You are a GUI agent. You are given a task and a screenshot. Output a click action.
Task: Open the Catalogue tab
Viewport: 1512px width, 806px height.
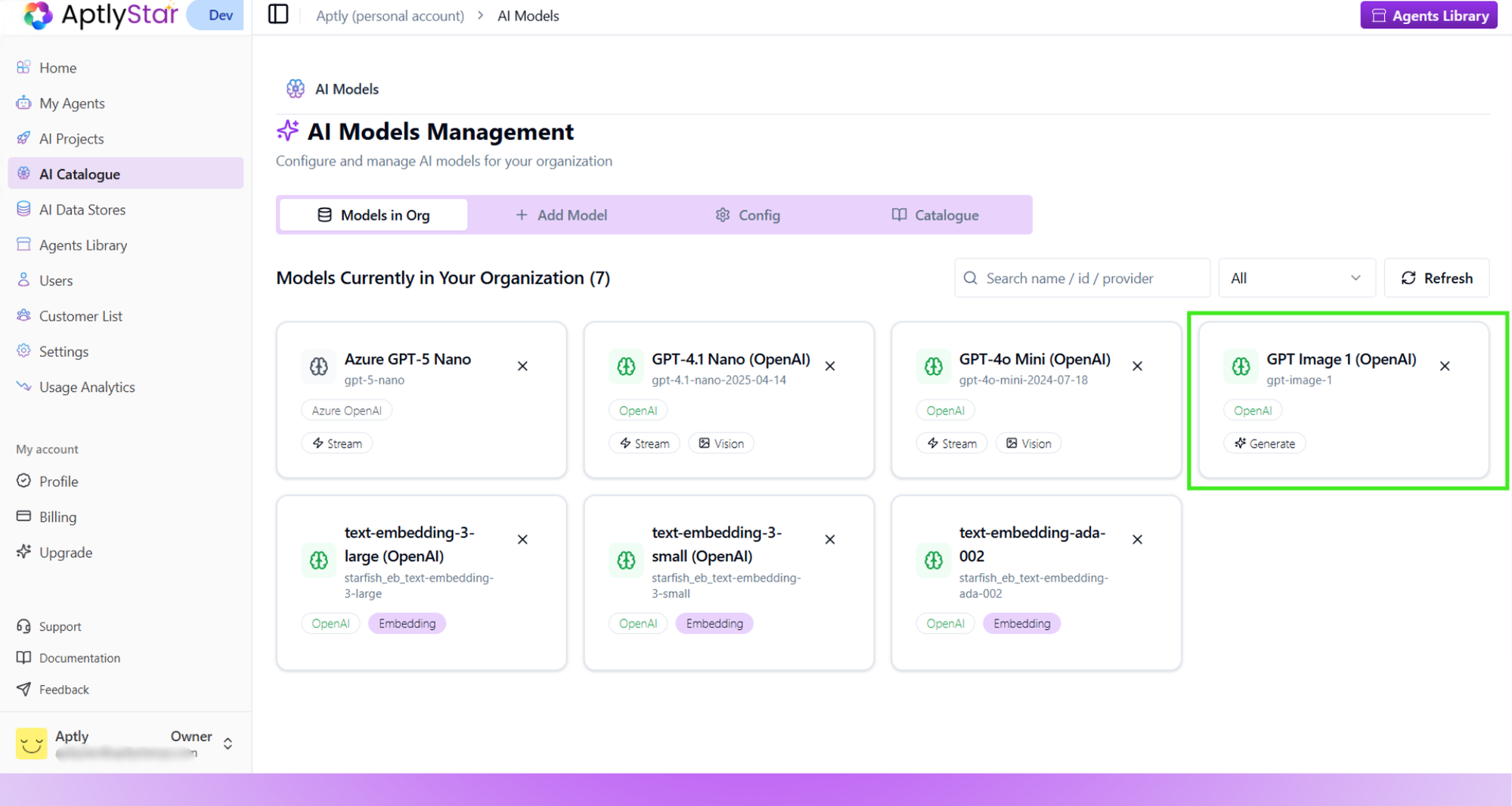tap(935, 215)
